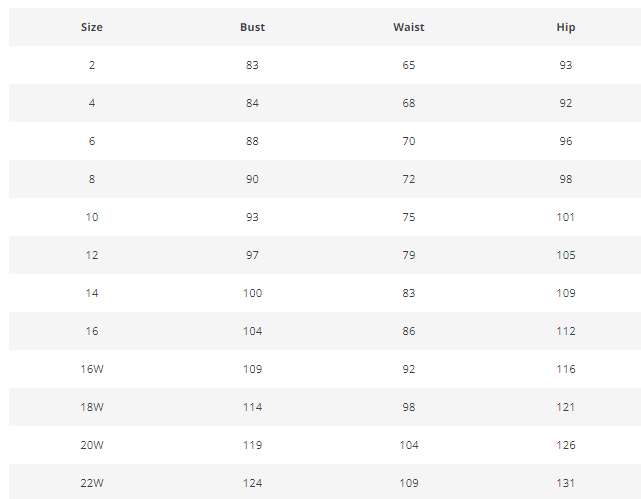This screenshot has width=641, height=499.
Task: Select the size 2 row label
Action: [x=92, y=65]
